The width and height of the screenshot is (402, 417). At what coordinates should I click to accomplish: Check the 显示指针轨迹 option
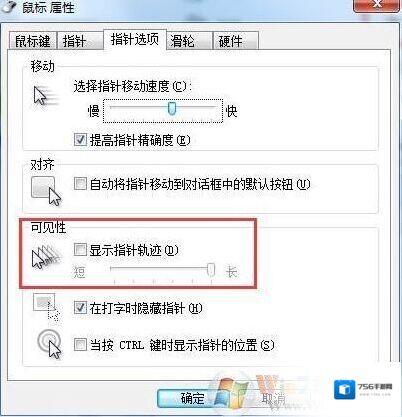(x=80, y=249)
